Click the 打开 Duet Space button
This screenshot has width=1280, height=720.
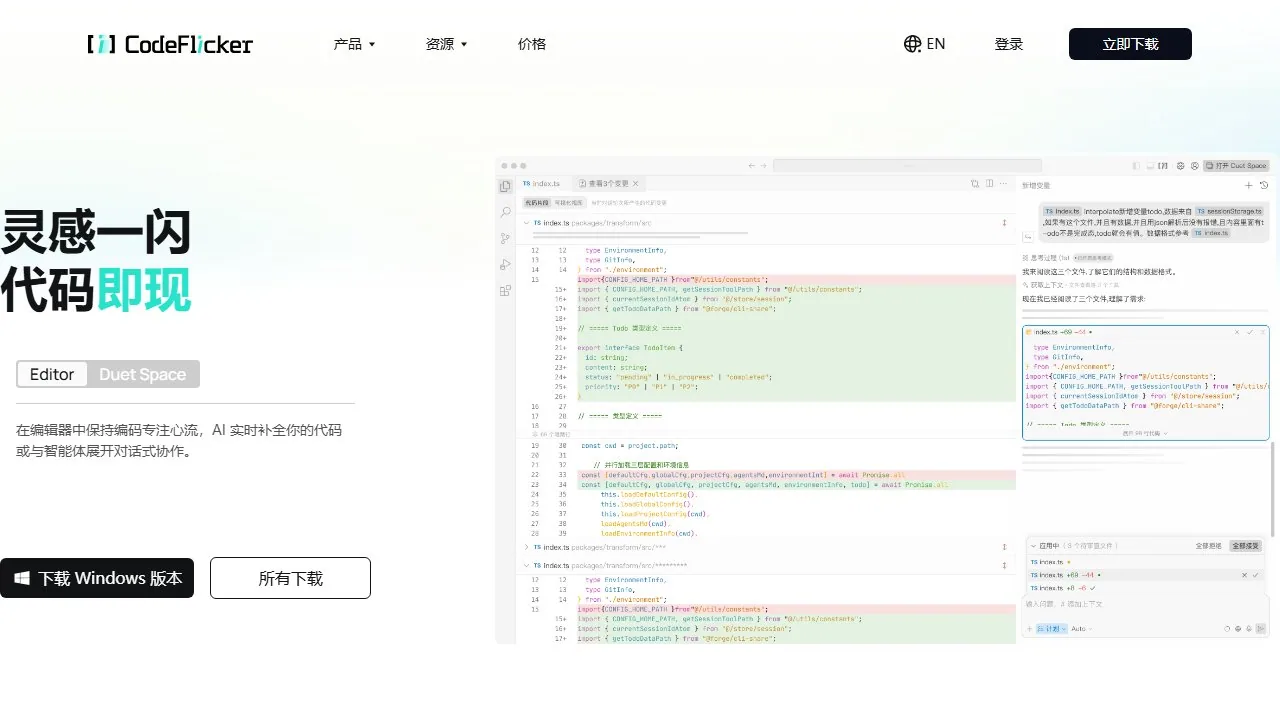coord(1236,166)
